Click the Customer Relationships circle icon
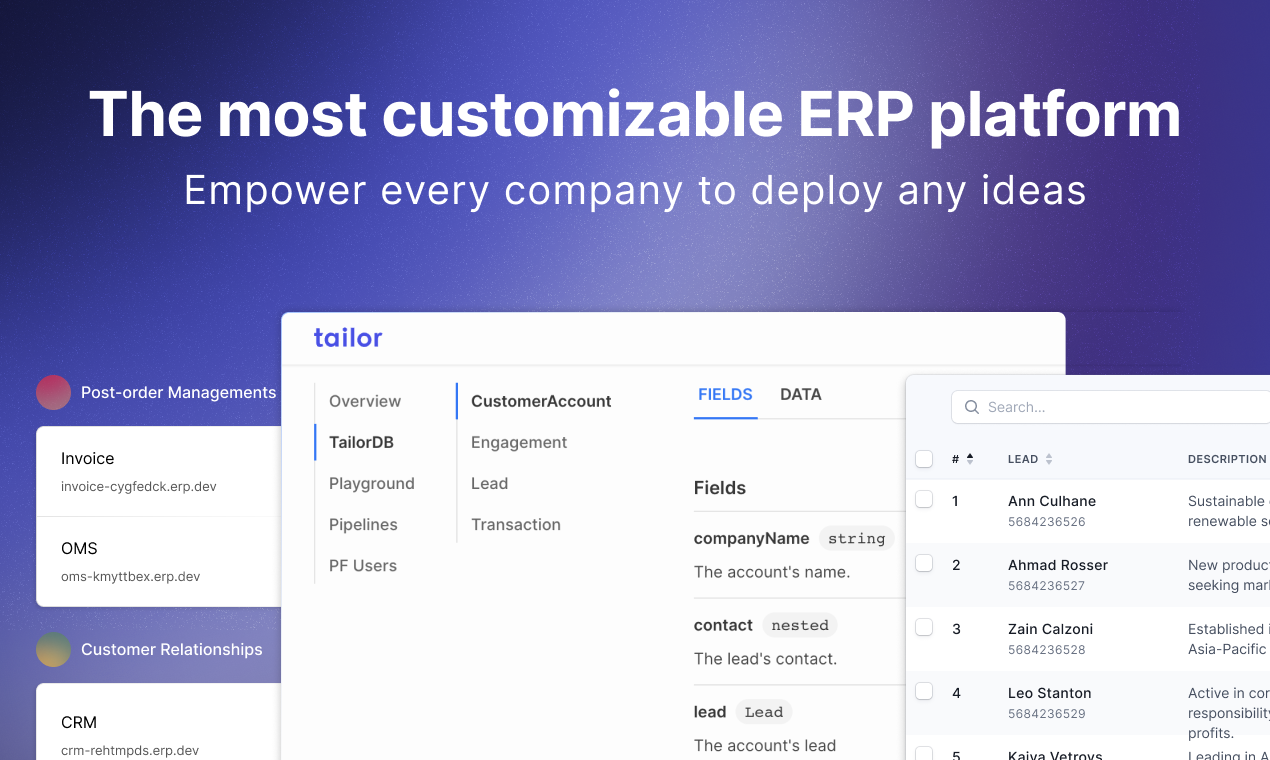The height and width of the screenshot is (760, 1270). coord(53,649)
